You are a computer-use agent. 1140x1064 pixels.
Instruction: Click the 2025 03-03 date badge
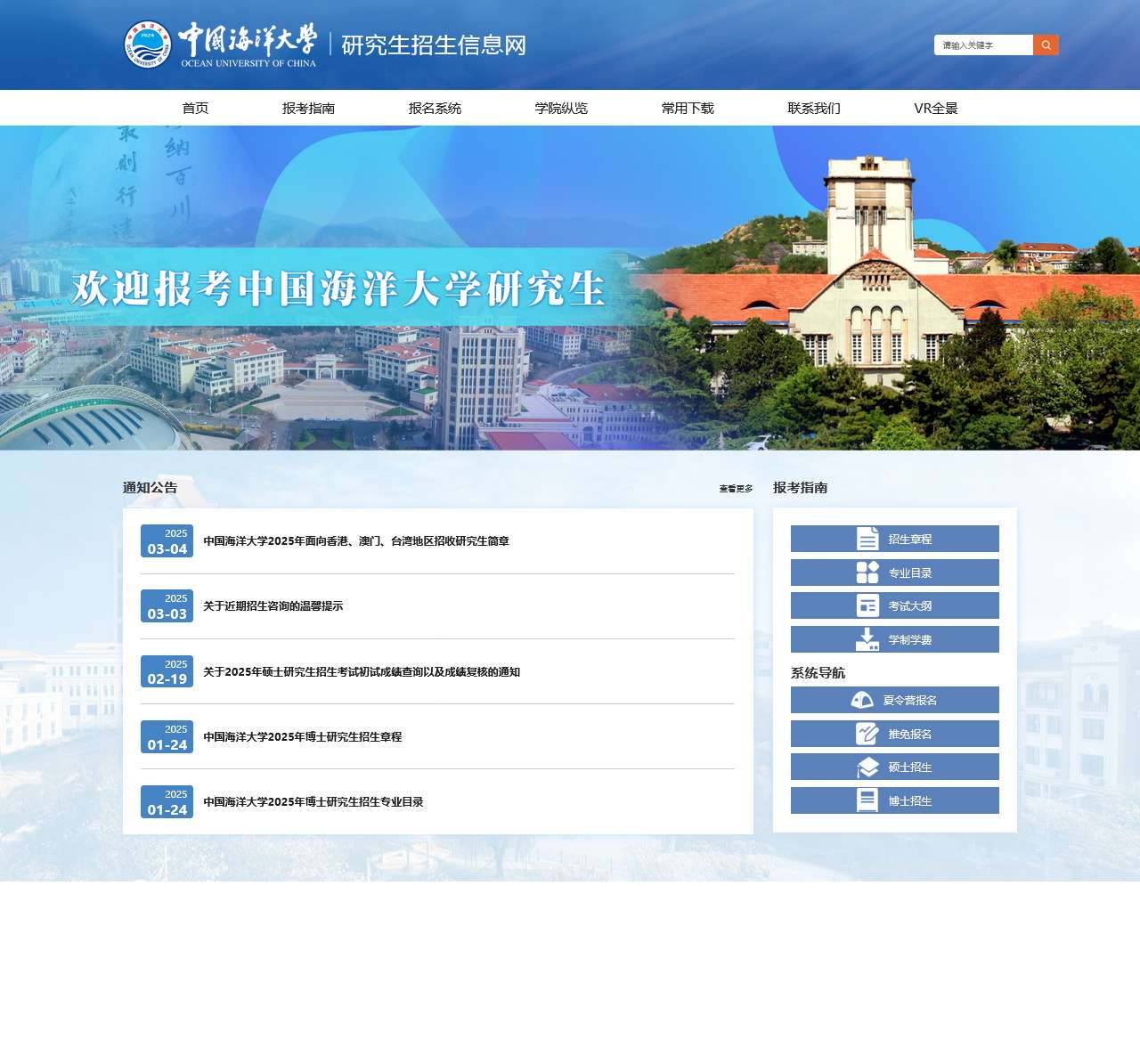pos(167,606)
